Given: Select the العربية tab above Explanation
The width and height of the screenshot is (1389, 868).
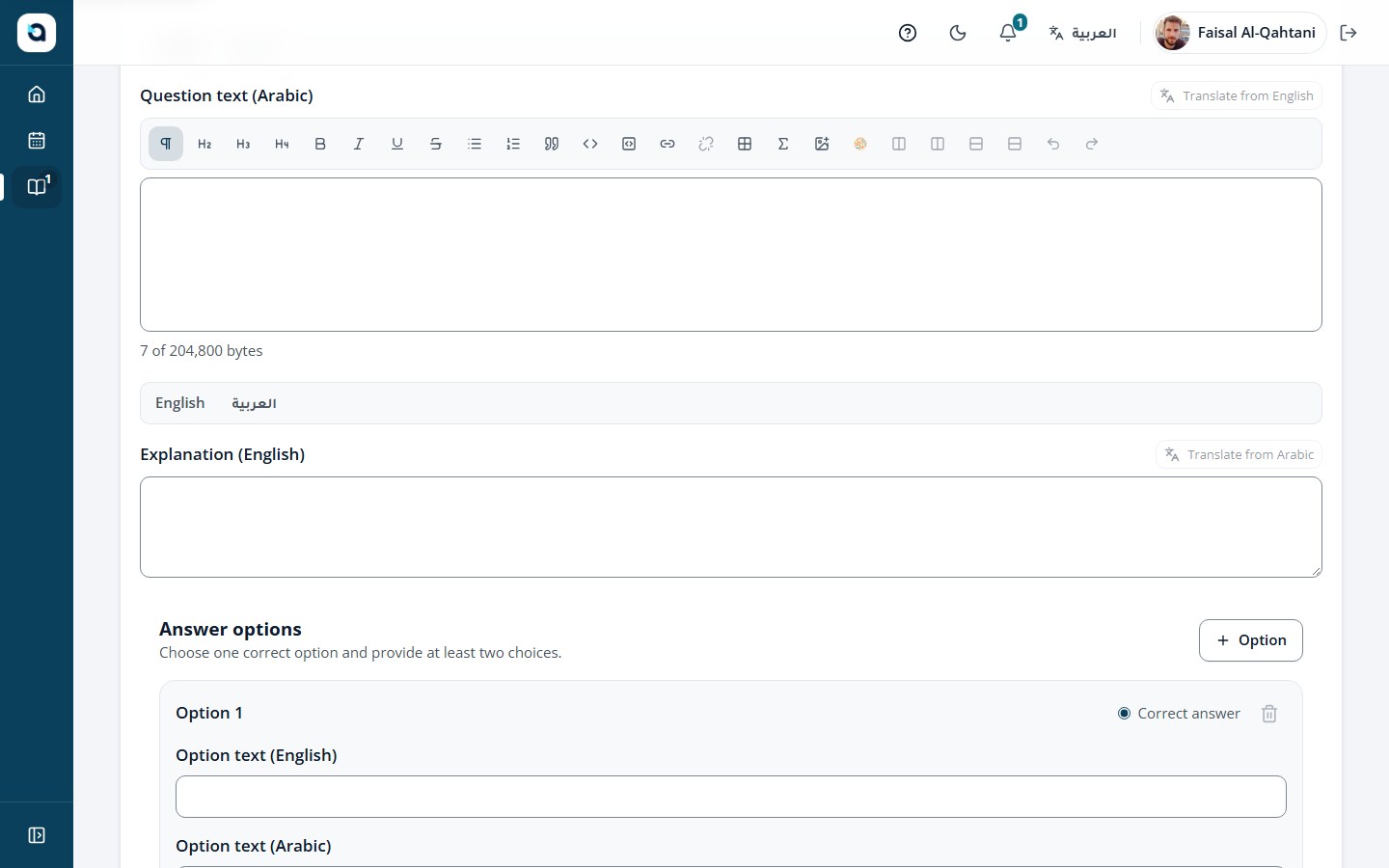Looking at the screenshot, I should (254, 403).
